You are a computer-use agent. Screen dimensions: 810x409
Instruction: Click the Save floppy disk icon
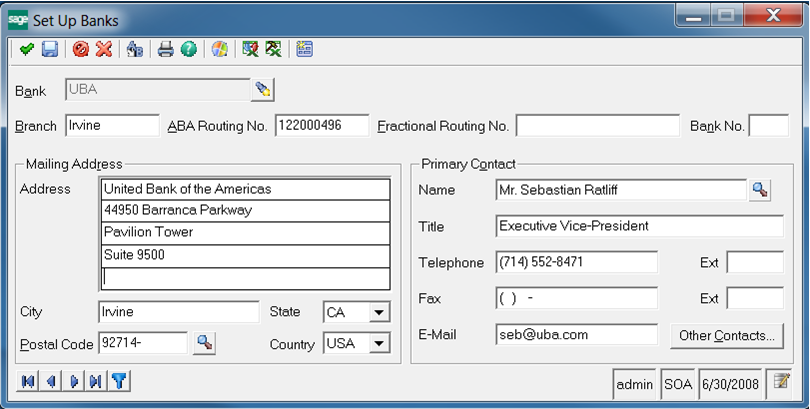pyautogui.click(x=49, y=49)
